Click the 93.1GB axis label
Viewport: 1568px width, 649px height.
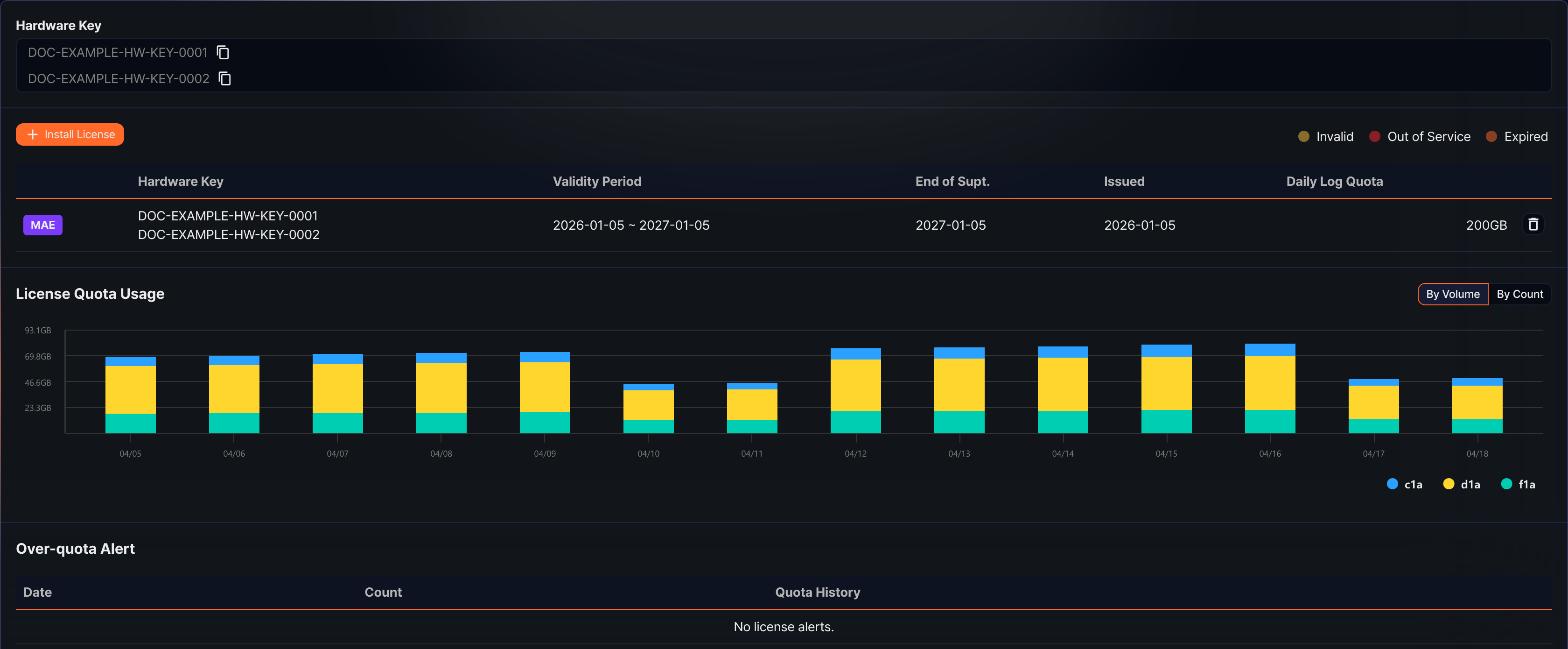pos(38,331)
